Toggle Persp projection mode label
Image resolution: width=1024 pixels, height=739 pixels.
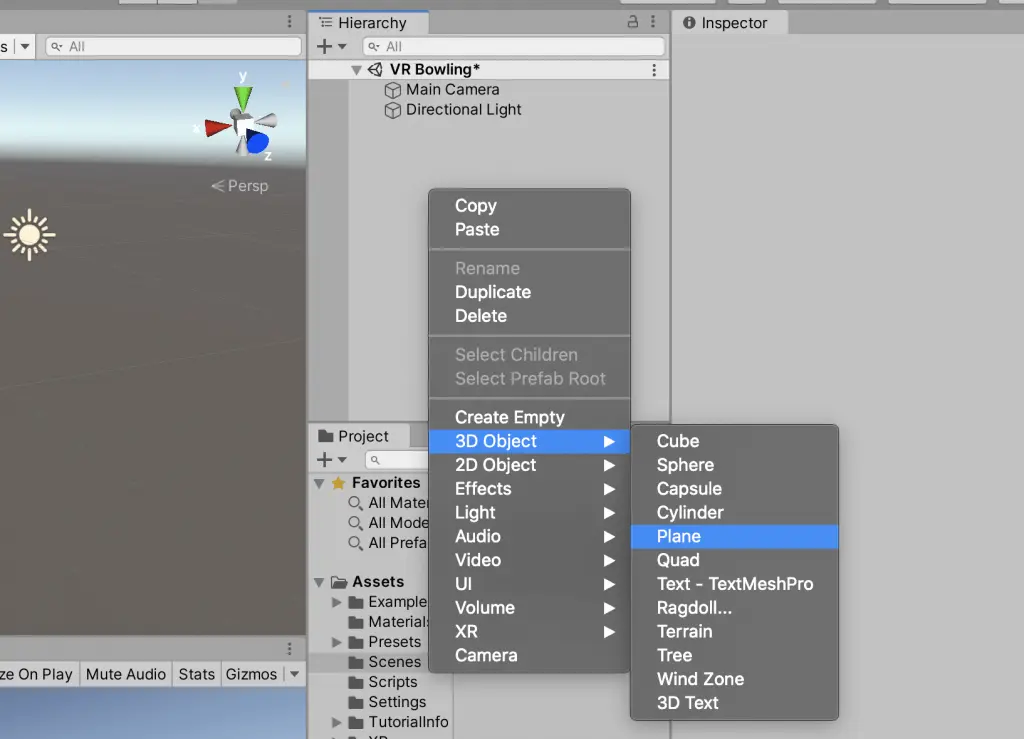click(240, 186)
